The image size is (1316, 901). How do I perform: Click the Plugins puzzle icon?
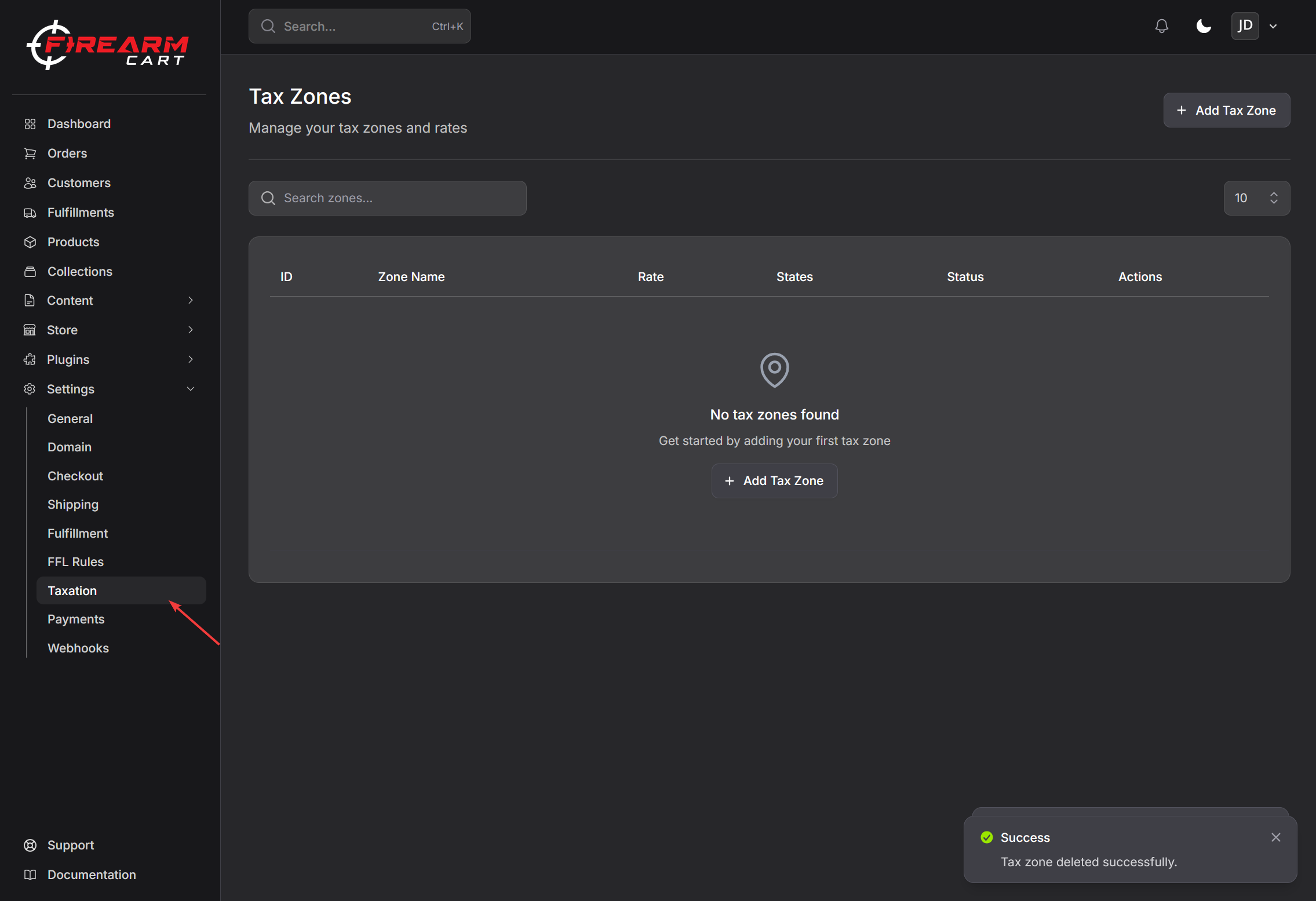coord(30,360)
